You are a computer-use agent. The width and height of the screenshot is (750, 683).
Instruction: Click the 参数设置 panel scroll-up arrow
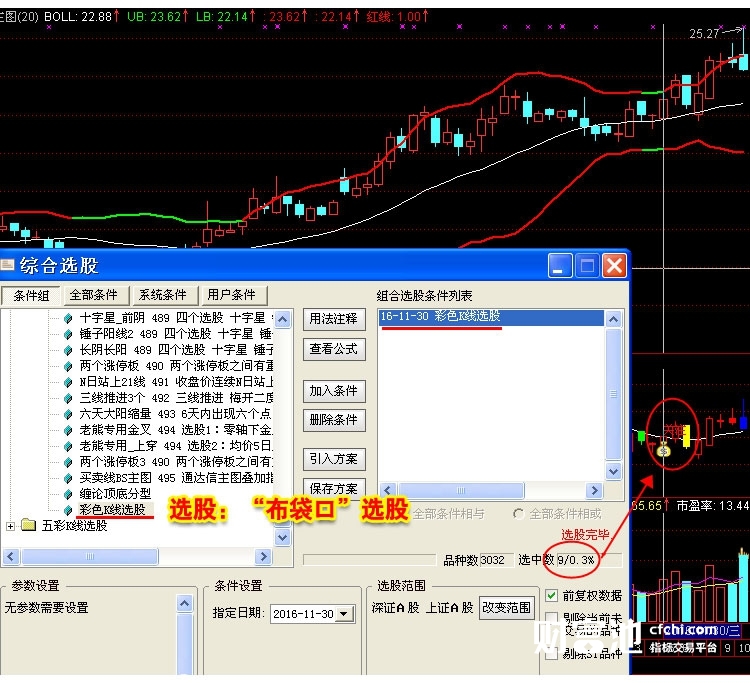185,604
